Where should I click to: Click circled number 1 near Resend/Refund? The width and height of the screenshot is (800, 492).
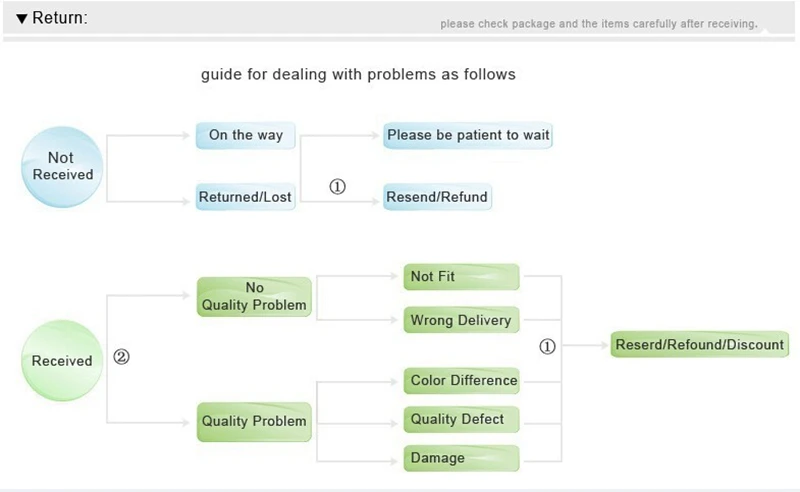(337, 187)
